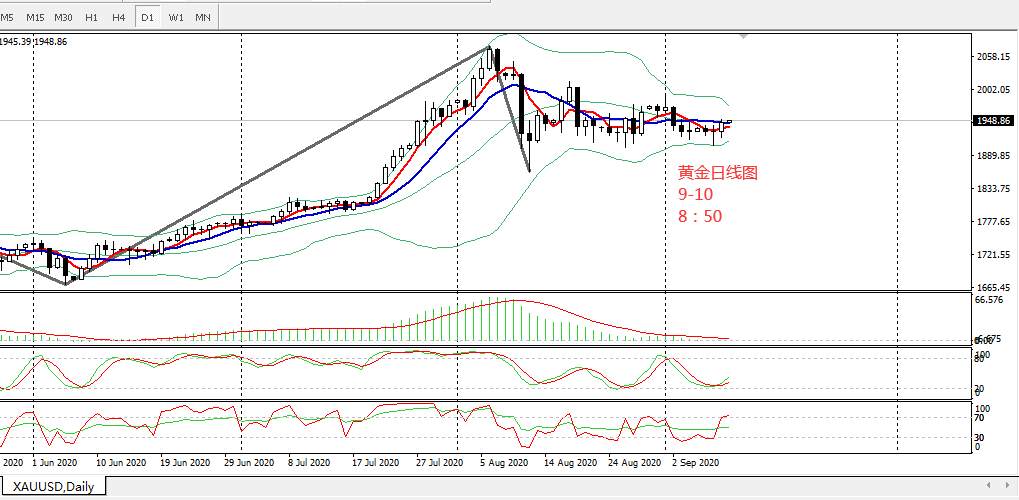
Task: Toggle the active D1 daily timeframe
Action: click(148, 18)
